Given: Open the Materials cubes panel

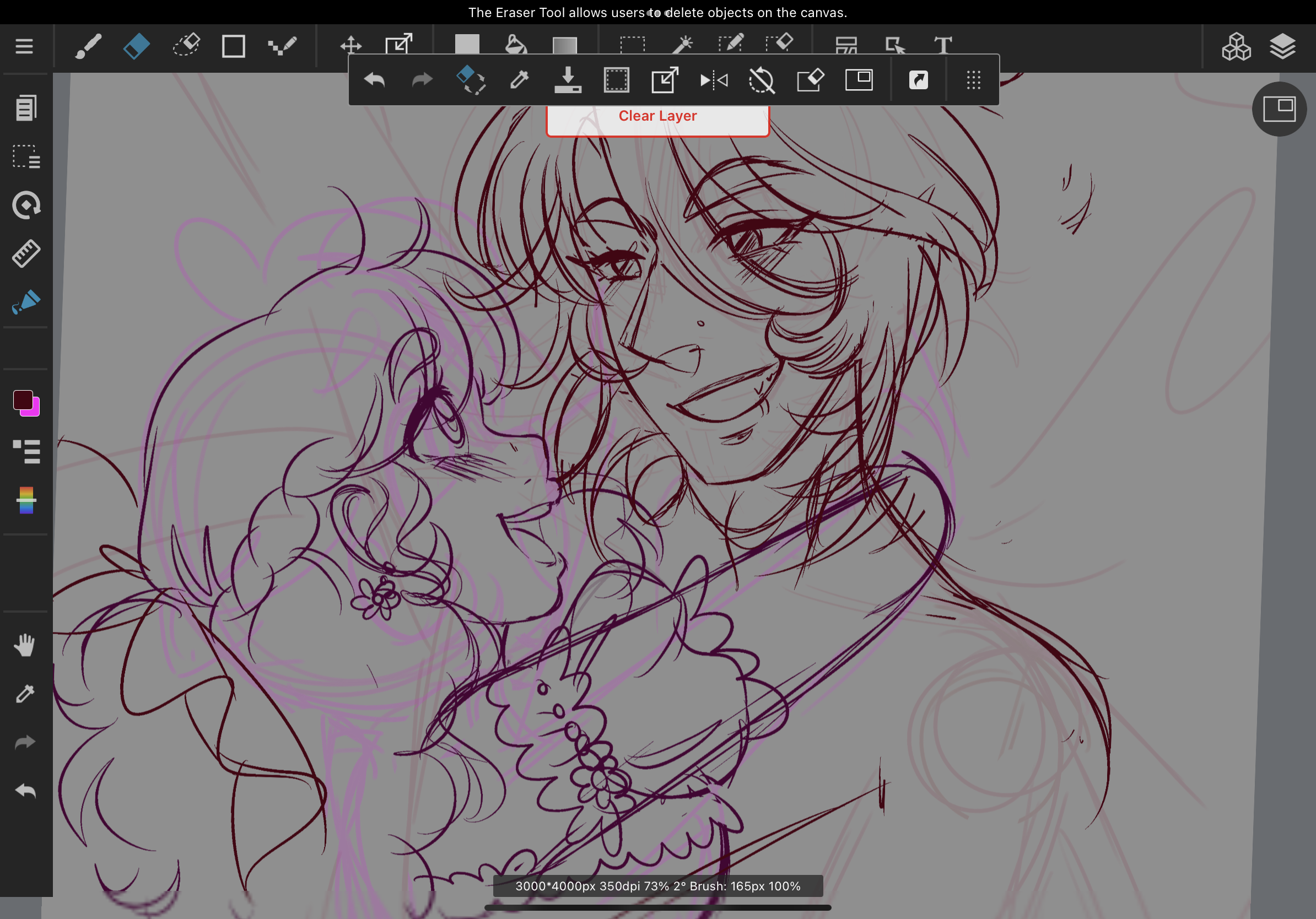Looking at the screenshot, I should pos(1236,46).
